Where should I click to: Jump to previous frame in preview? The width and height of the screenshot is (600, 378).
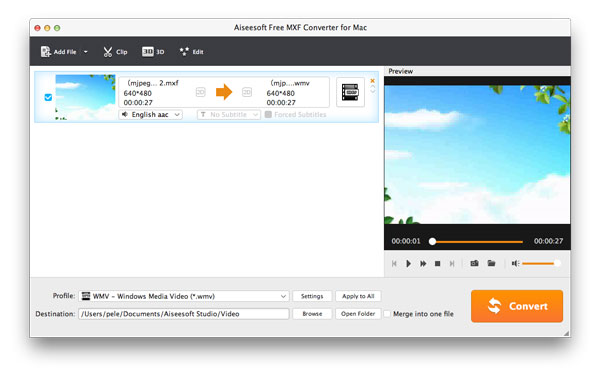tap(394, 264)
